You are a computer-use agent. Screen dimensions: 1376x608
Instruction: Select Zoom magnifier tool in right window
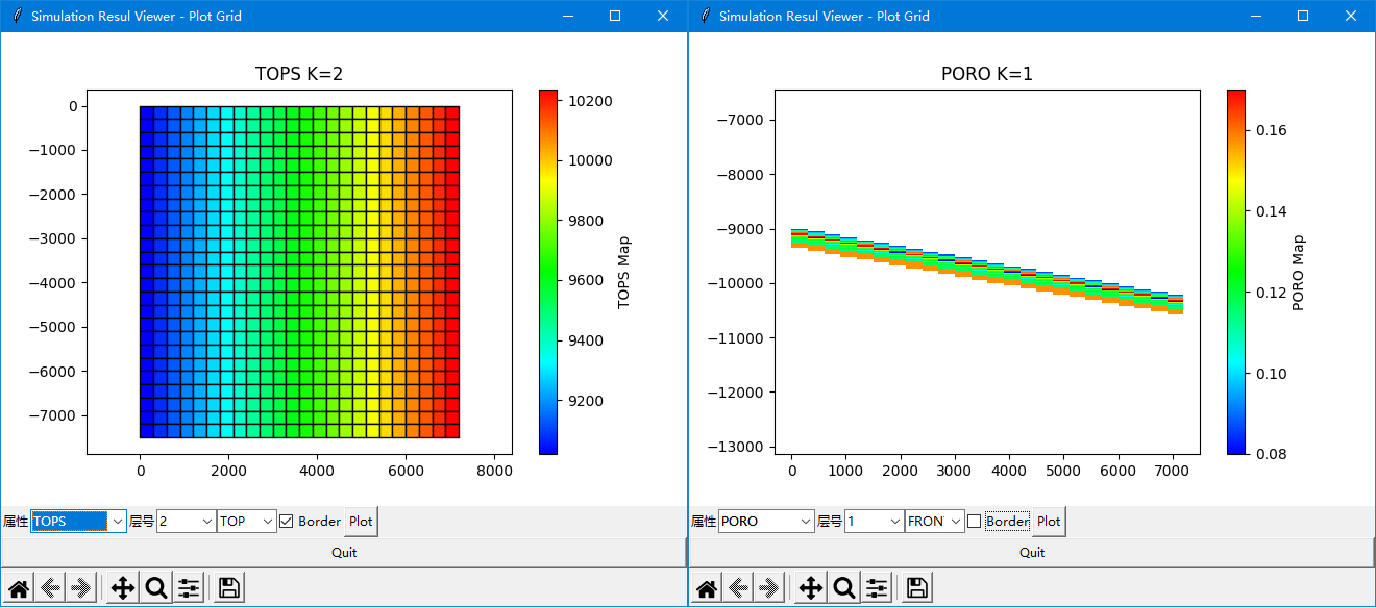[844, 589]
